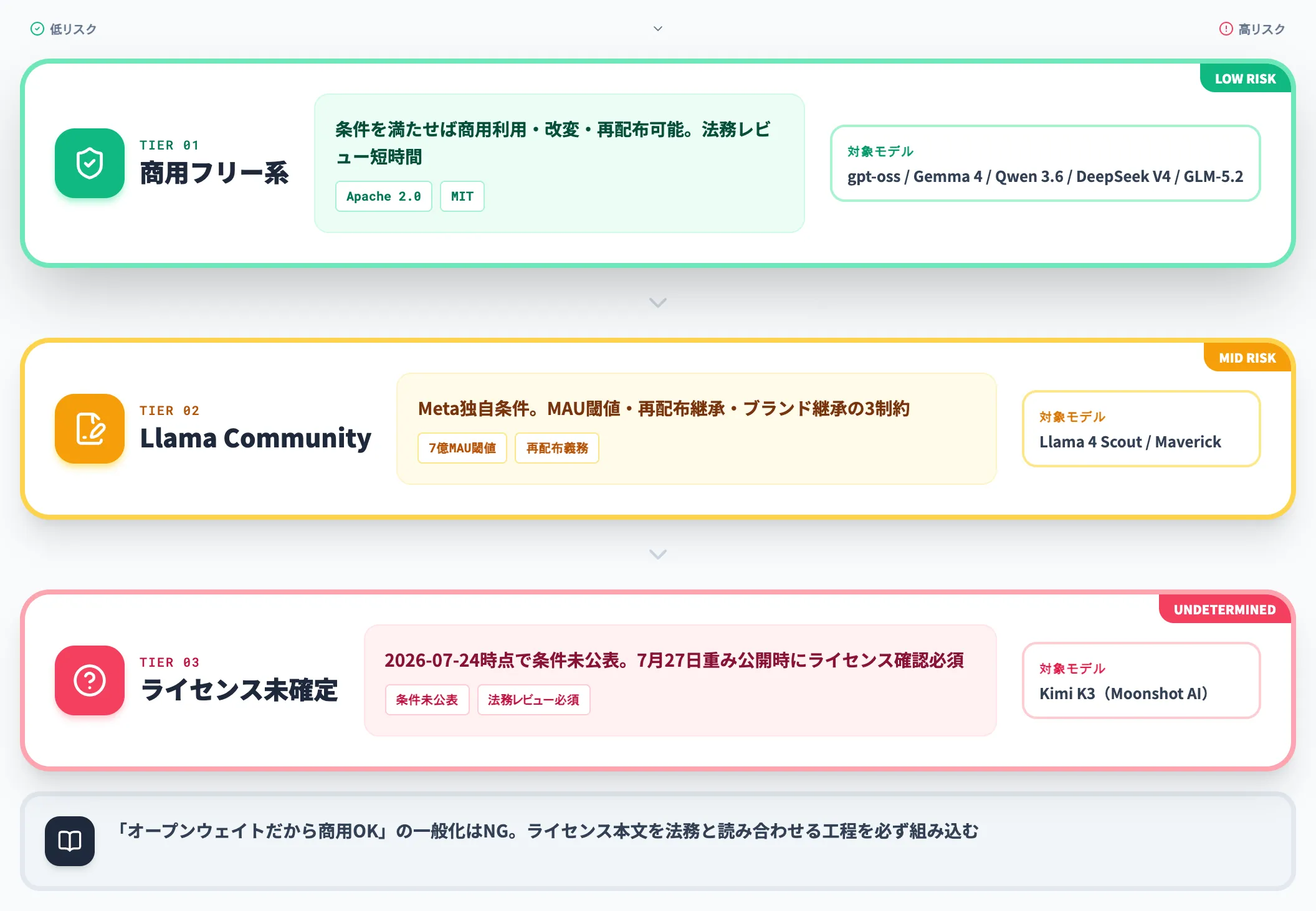Select the 条件未公表 tag
The height and width of the screenshot is (911, 1316).
(427, 700)
